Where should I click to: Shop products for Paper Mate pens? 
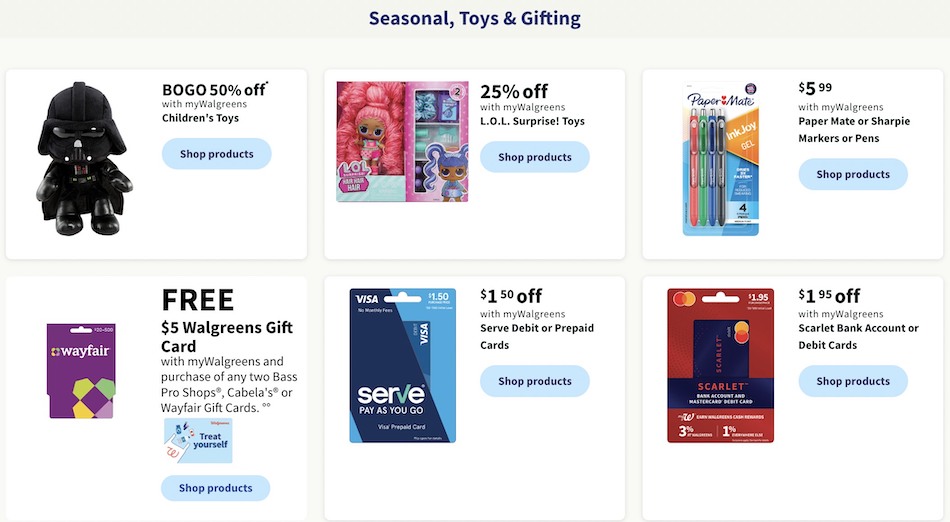click(852, 174)
